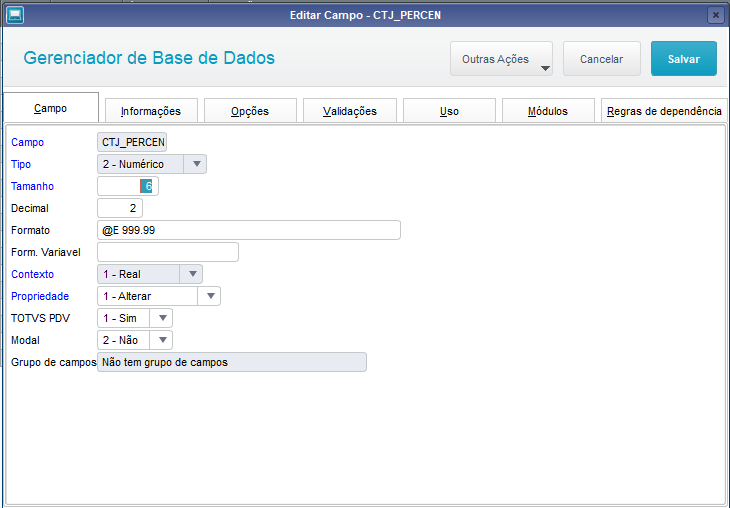This screenshot has width=730, height=508.
Task: Click the Contexto label
Action: (x=33, y=274)
